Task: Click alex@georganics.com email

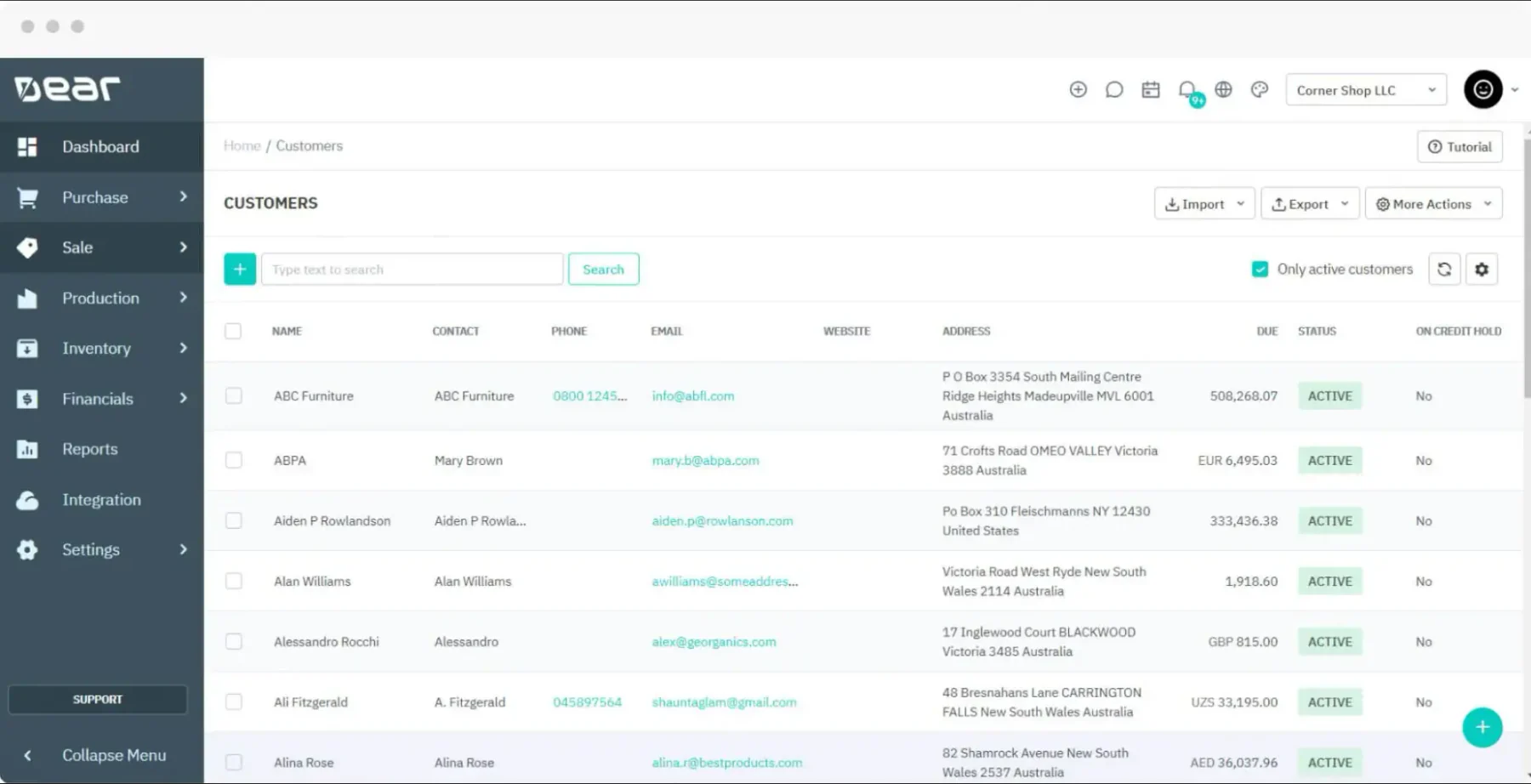Action: point(714,642)
